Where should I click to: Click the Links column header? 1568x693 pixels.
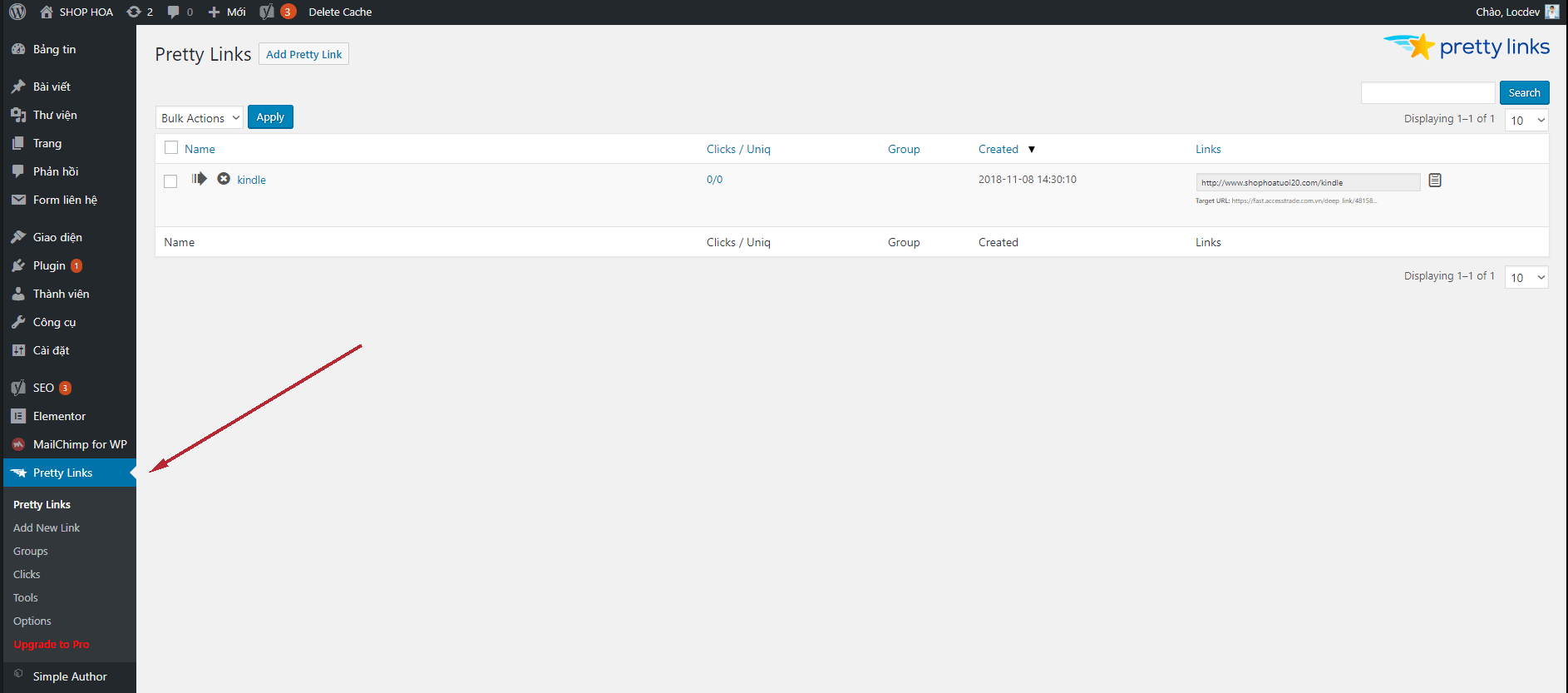click(1208, 149)
